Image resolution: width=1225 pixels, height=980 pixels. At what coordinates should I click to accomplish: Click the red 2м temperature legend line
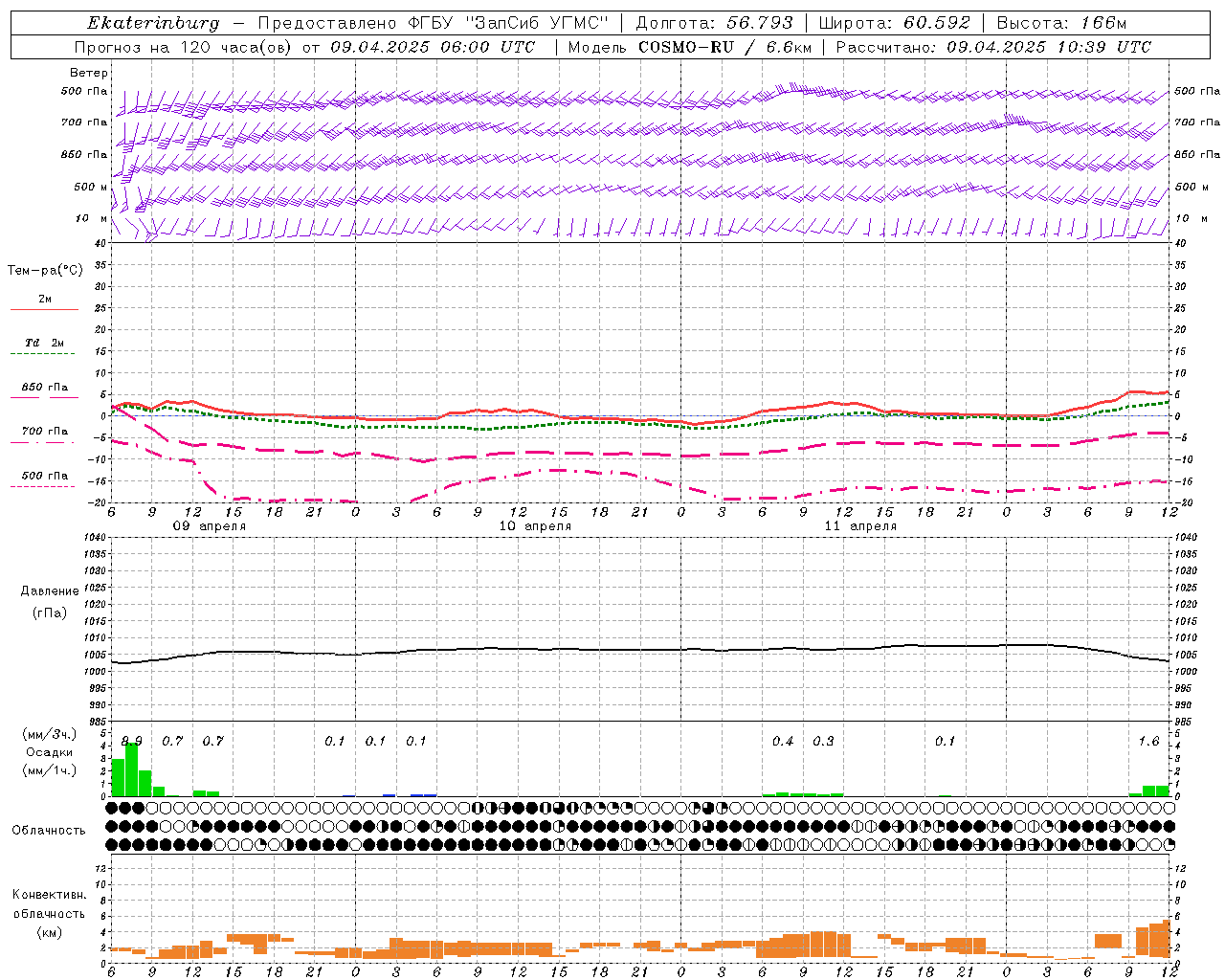44,309
